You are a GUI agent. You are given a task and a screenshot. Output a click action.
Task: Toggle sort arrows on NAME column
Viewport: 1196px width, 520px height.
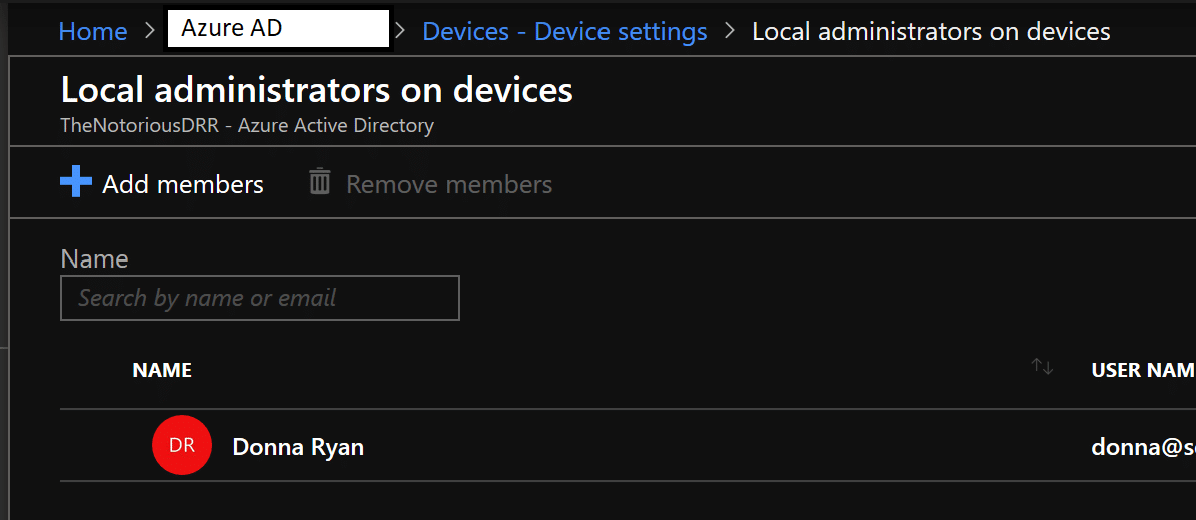(x=1042, y=368)
